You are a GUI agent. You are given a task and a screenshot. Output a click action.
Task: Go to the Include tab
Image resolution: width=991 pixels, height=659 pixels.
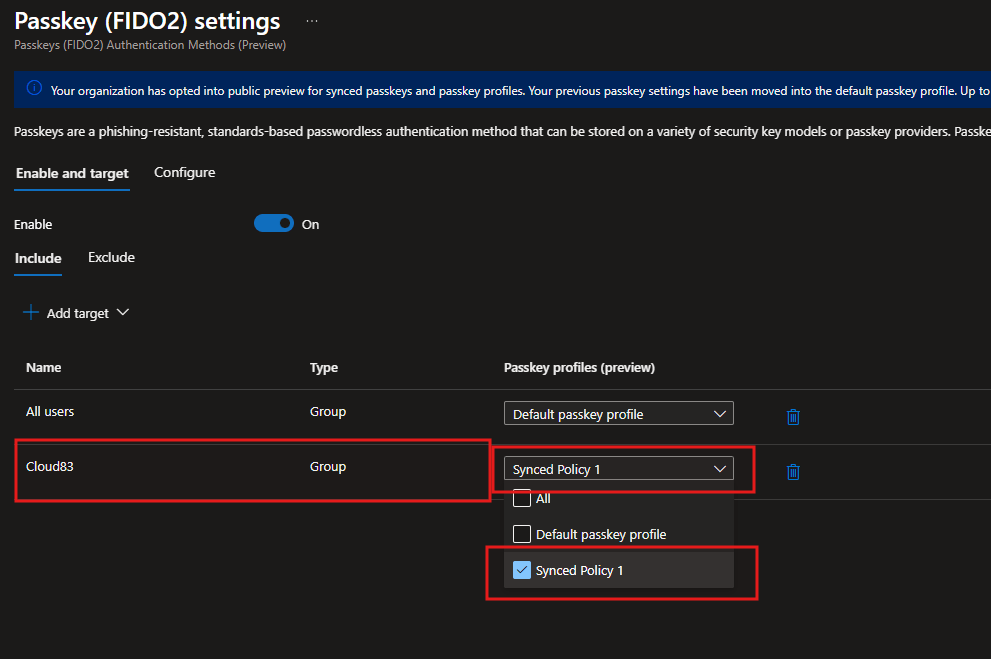coord(38,258)
